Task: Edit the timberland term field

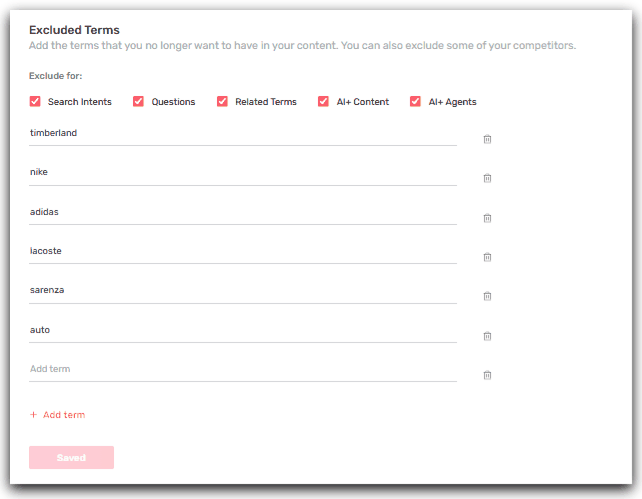Action: coord(242,133)
